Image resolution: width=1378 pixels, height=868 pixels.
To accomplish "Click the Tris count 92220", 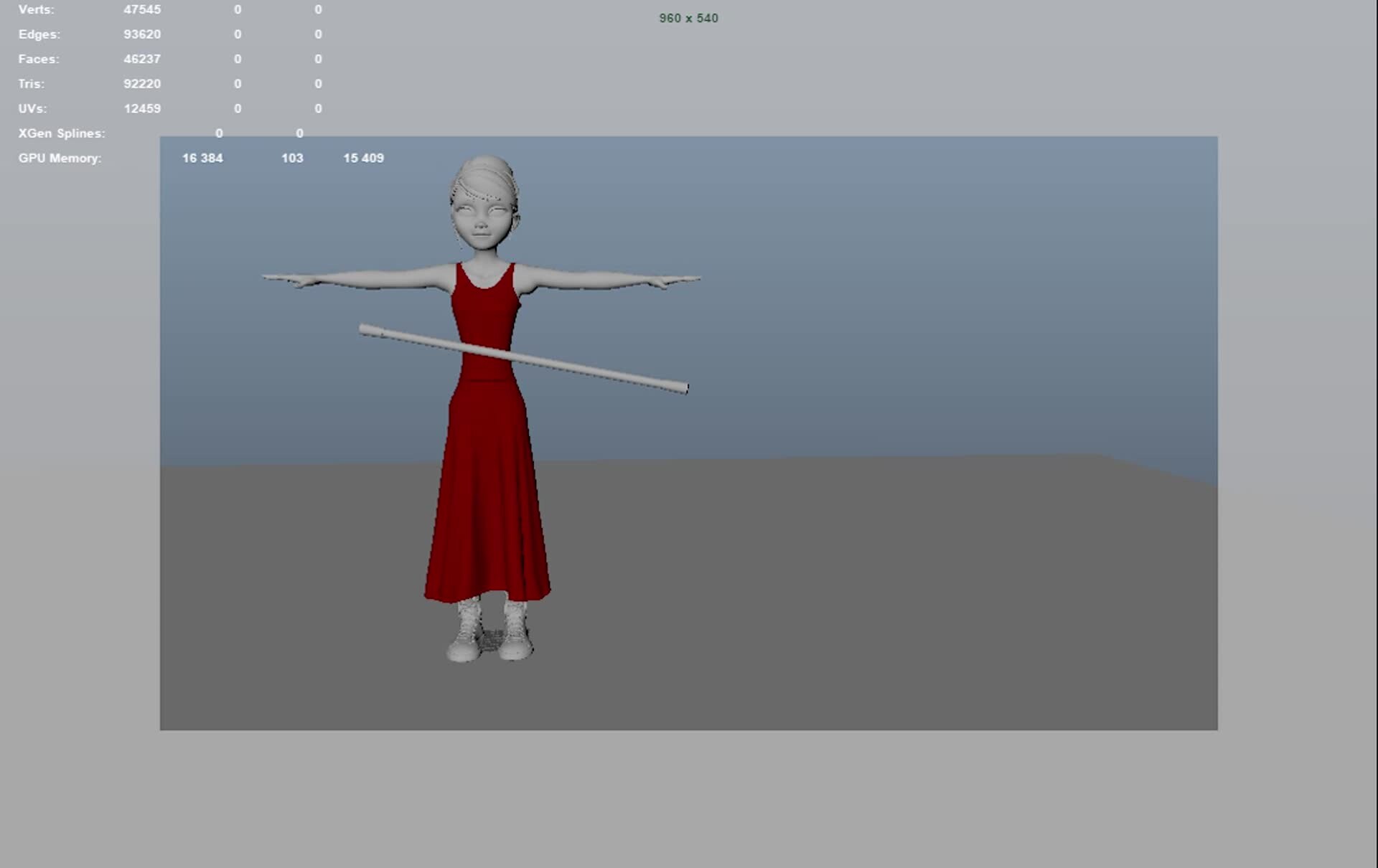I will [141, 83].
